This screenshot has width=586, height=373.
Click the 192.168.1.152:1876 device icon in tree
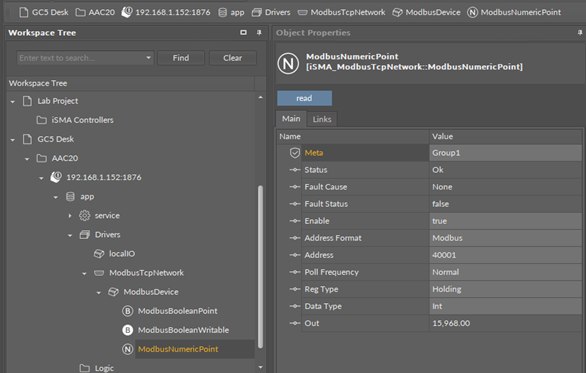(56, 177)
